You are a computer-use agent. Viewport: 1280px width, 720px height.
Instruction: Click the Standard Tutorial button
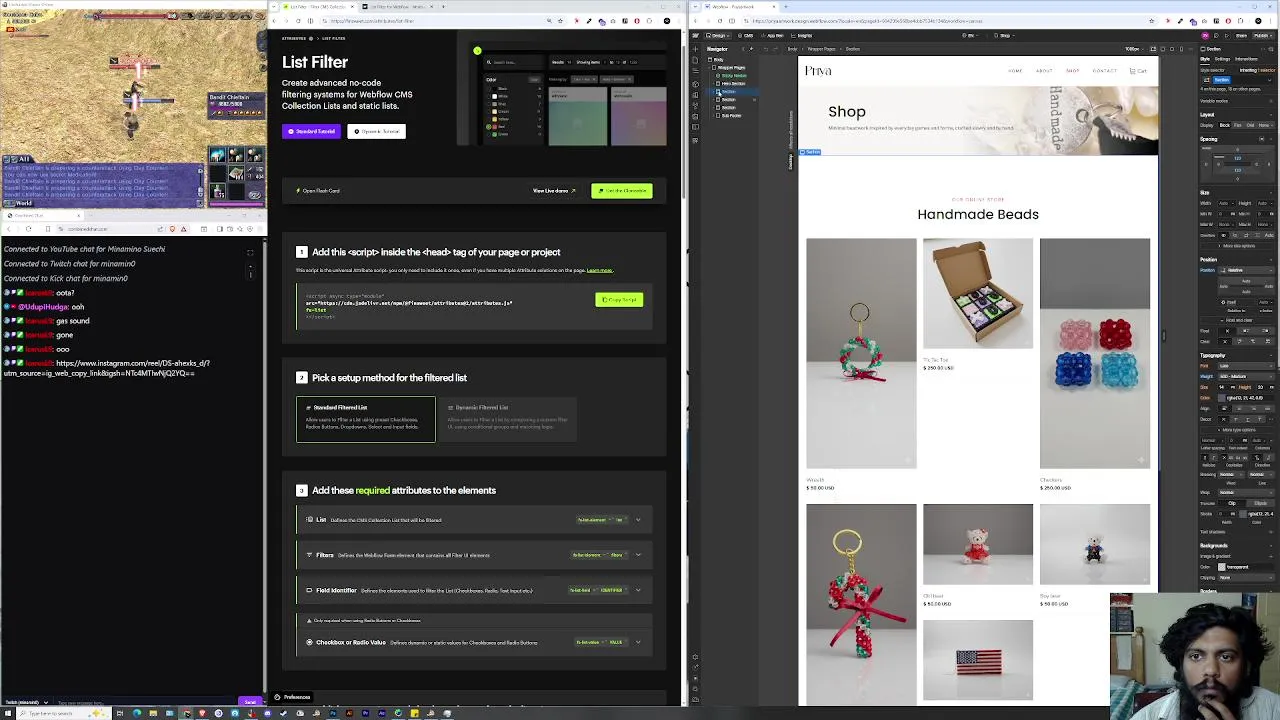click(312, 131)
